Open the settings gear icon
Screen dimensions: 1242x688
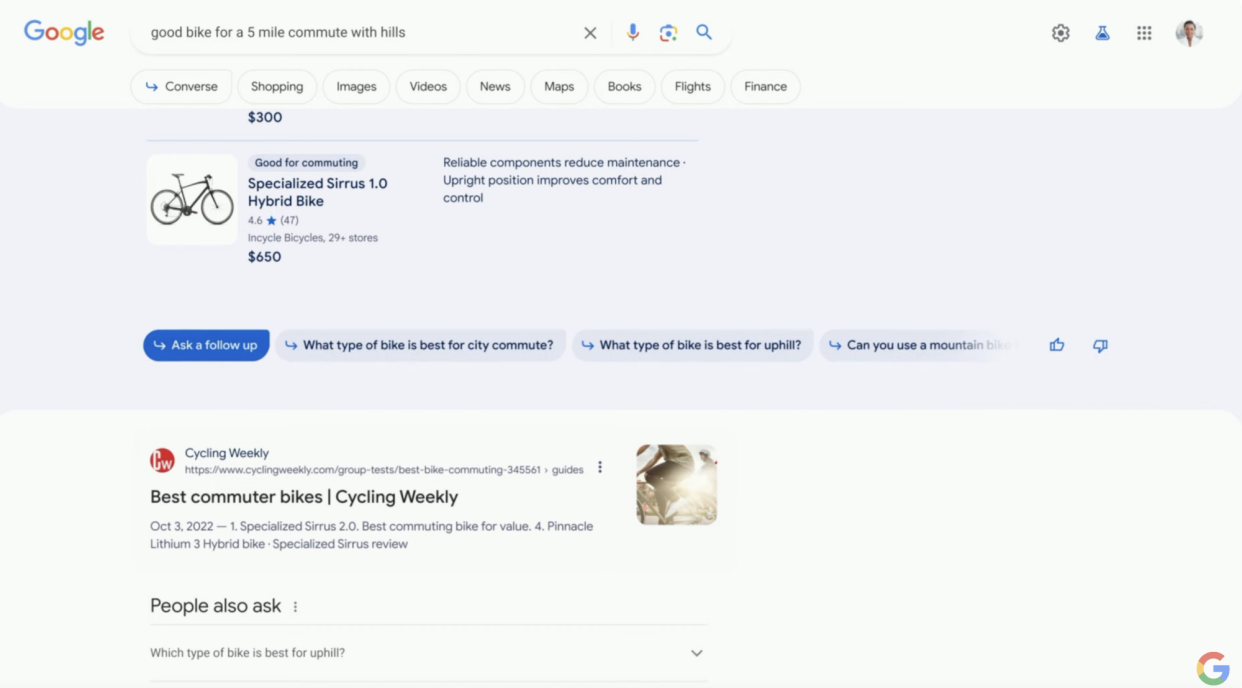point(1061,33)
